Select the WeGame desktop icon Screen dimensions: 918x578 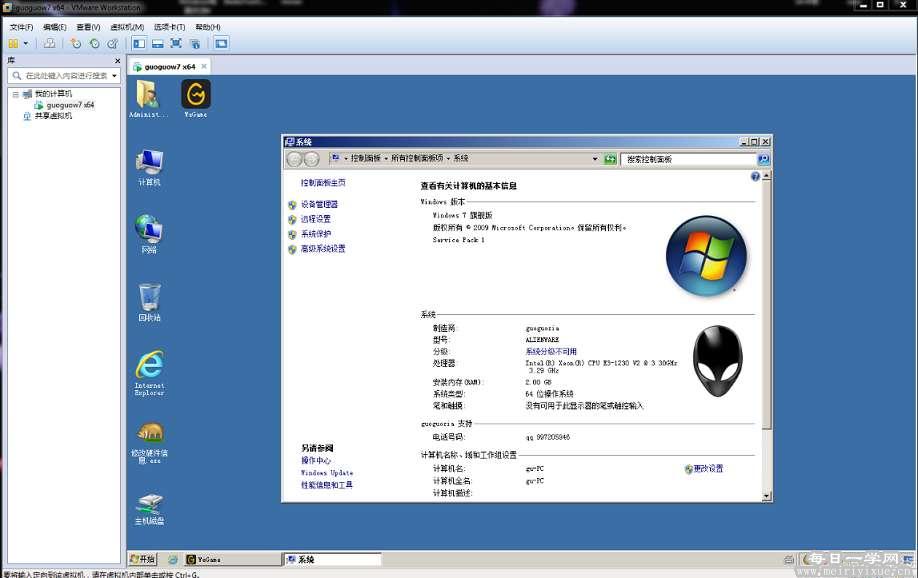coord(196,98)
